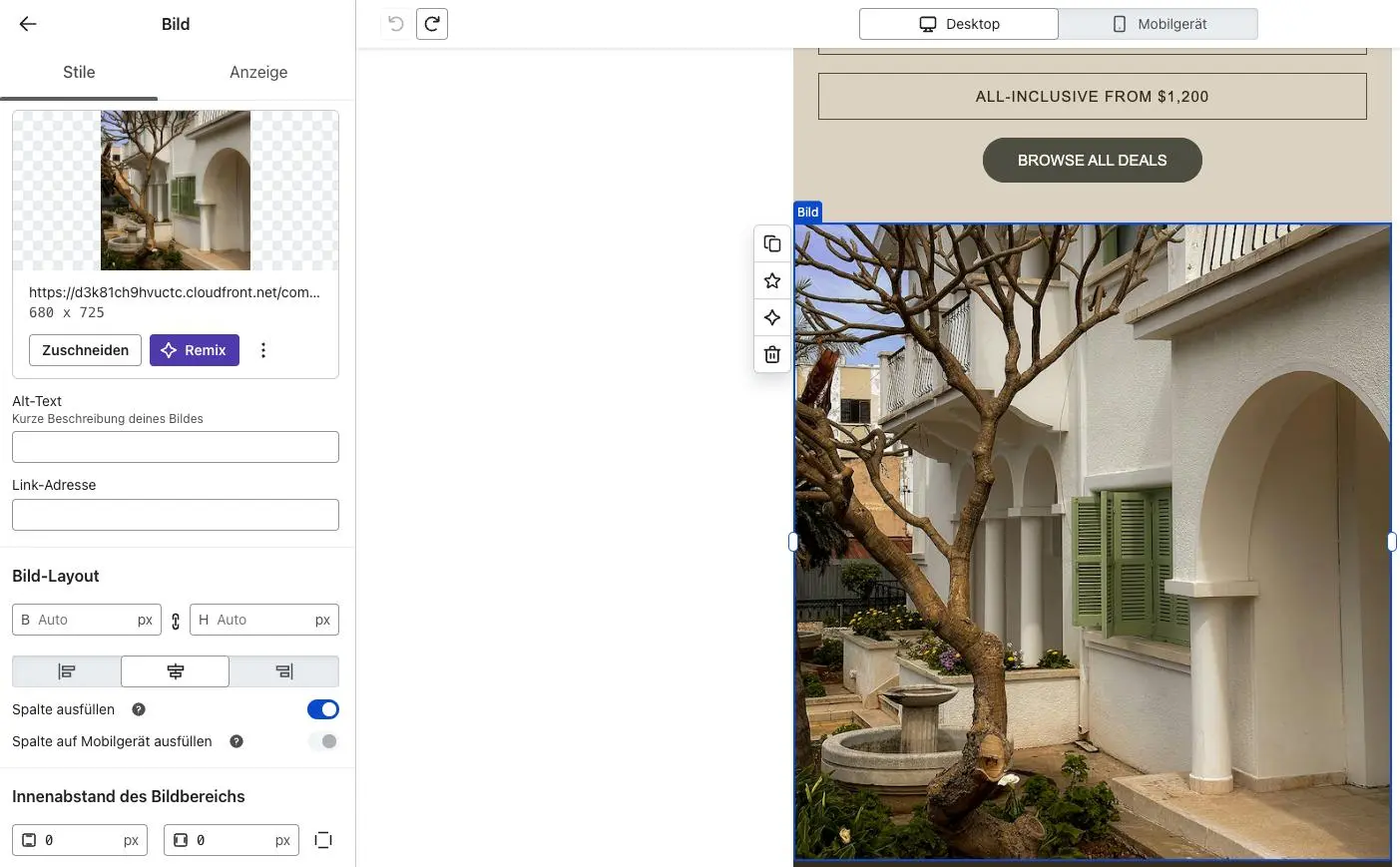Viewport: 1400px width, 867px height.
Task: Click the Alt-Text input field
Action: (176, 447)
